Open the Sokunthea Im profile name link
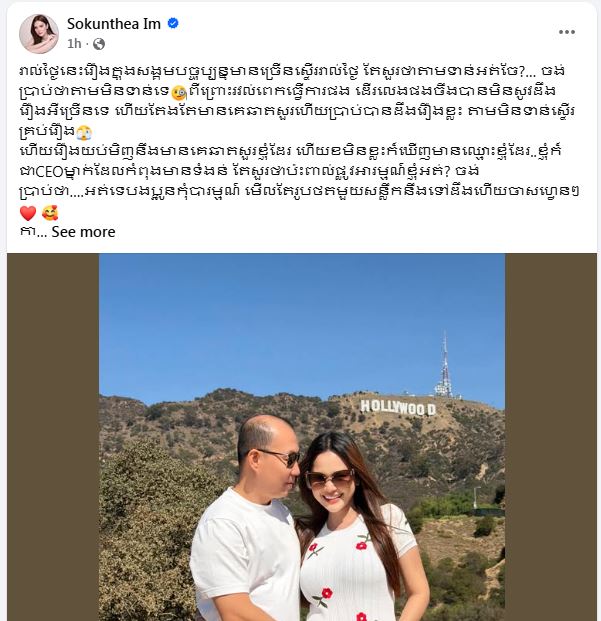 [x=114, y=24]
